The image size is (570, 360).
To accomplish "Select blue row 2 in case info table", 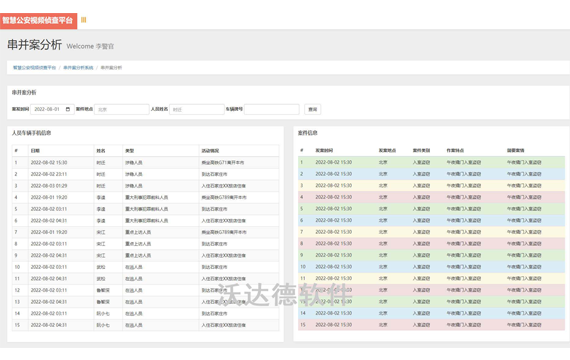I will 431,174.
